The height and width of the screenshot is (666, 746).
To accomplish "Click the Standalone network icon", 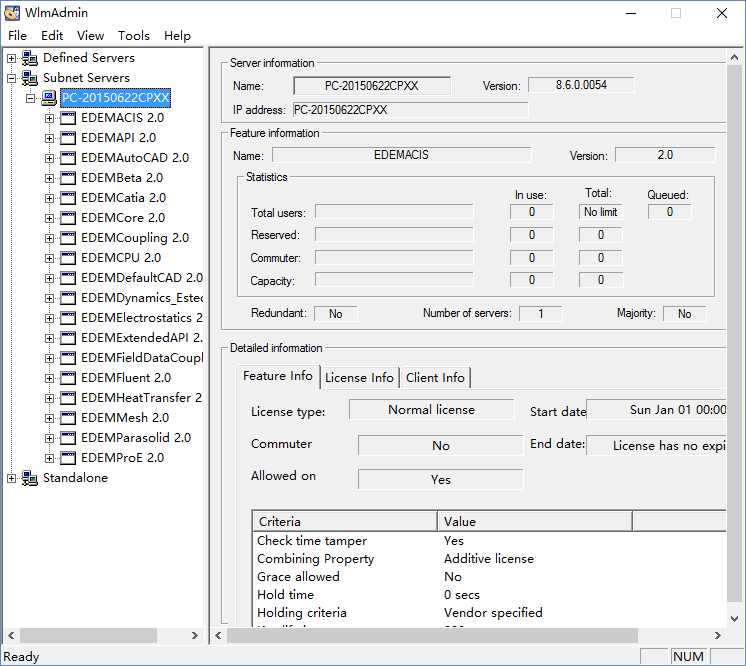I will click(29, 478).
